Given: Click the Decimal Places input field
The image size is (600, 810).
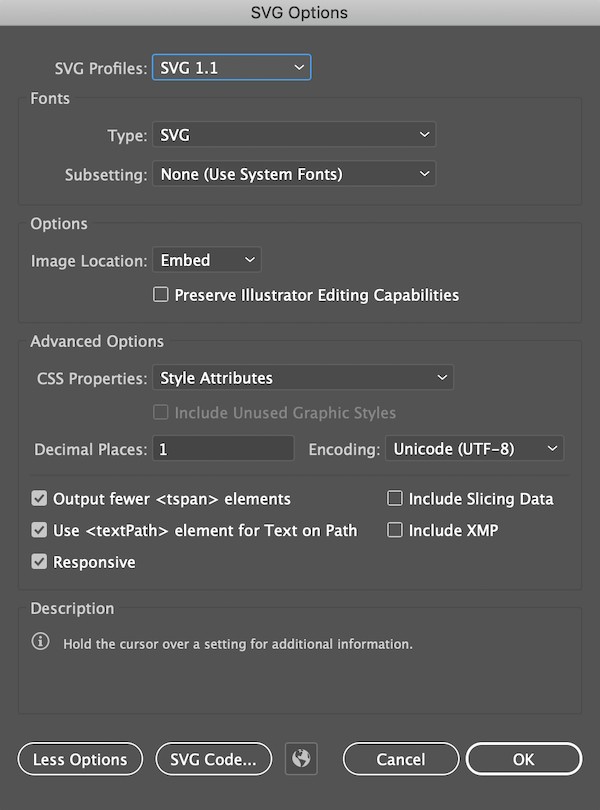Looking at the screenshot, I should coord(223,449).
